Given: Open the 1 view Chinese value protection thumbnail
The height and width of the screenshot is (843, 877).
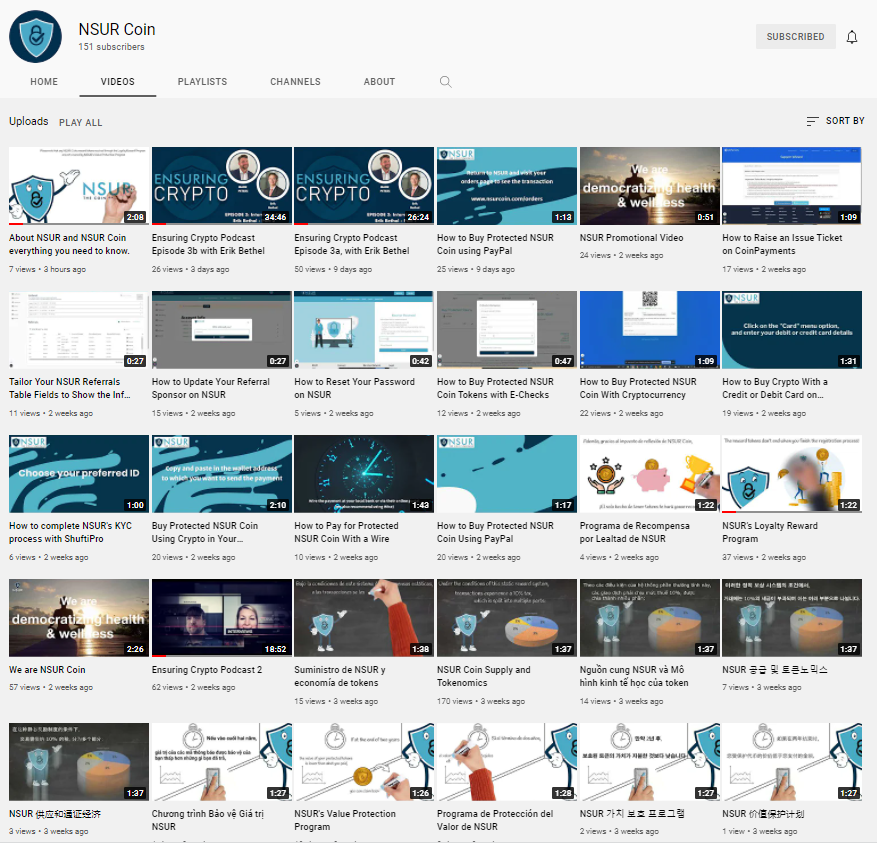Looking at the screenshot, I should click(x=792, y=761).
